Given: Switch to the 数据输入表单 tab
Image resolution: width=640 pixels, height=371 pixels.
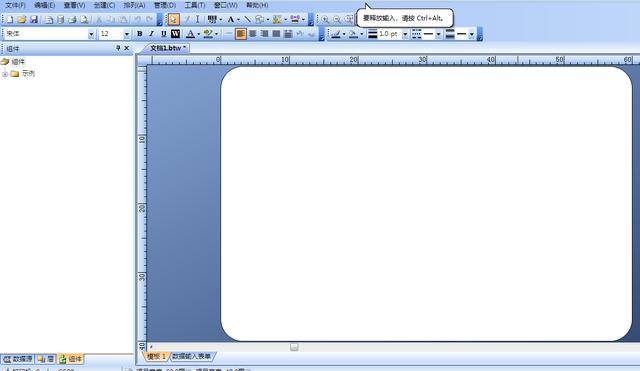Looking at the screenshot, I should (191, 356).
